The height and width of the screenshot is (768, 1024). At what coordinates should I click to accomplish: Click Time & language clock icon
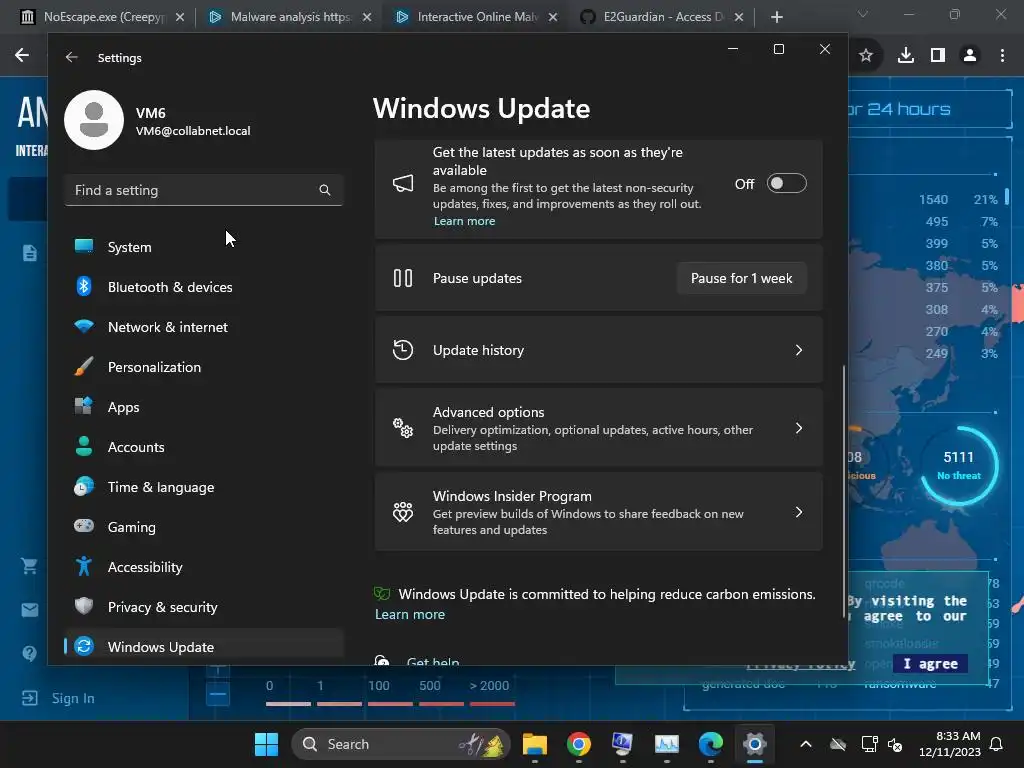pos(84,487)
